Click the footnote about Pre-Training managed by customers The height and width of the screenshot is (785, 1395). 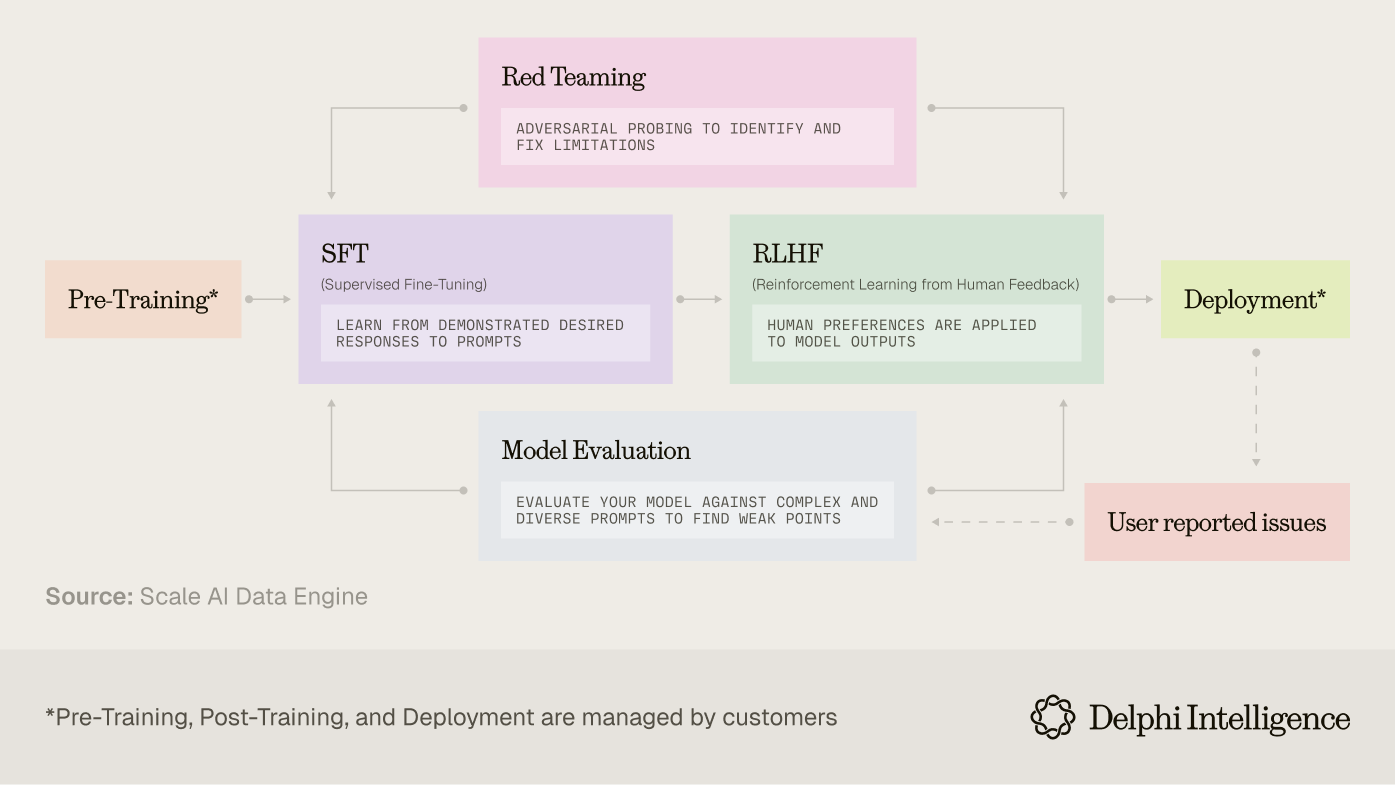441,717
